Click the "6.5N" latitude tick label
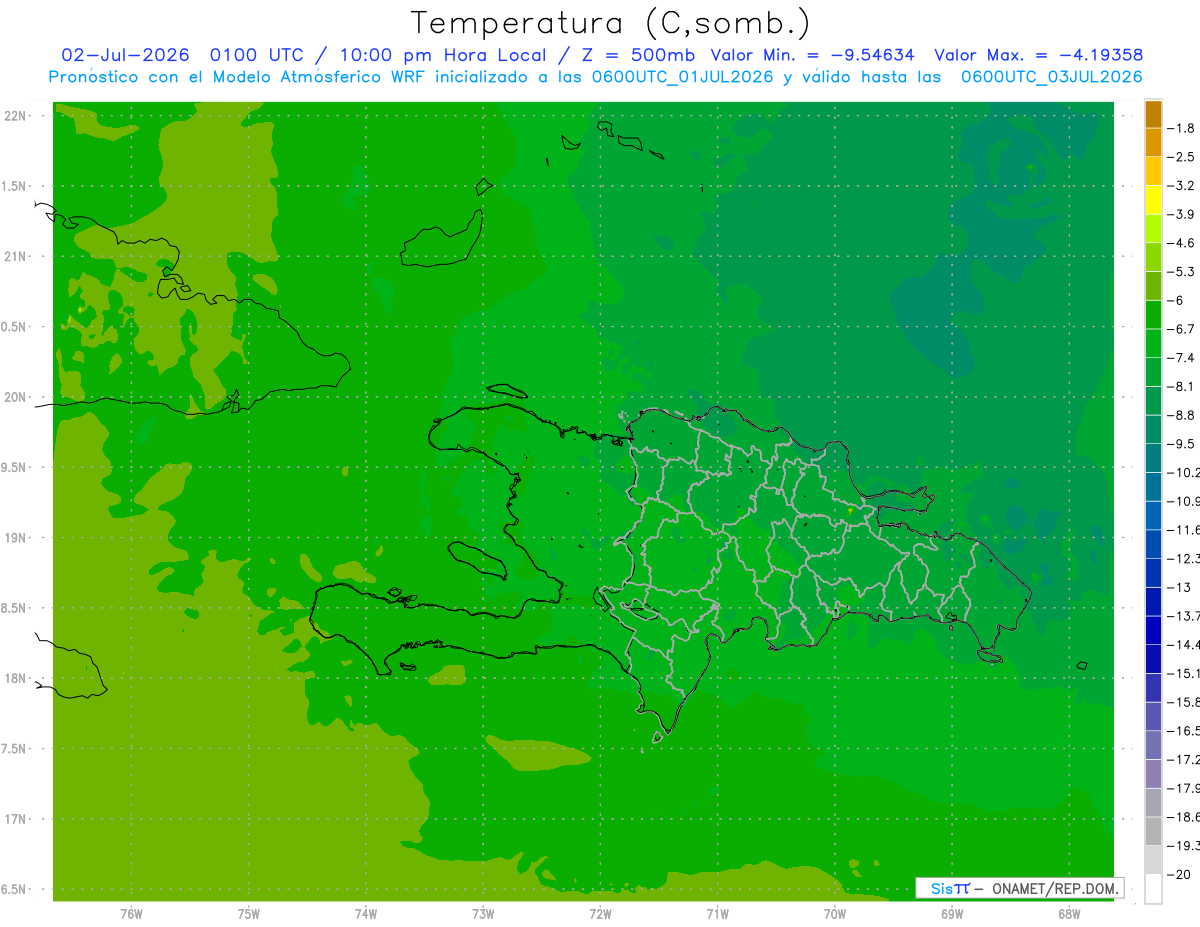1200x927 pixels. coord(14,889)
